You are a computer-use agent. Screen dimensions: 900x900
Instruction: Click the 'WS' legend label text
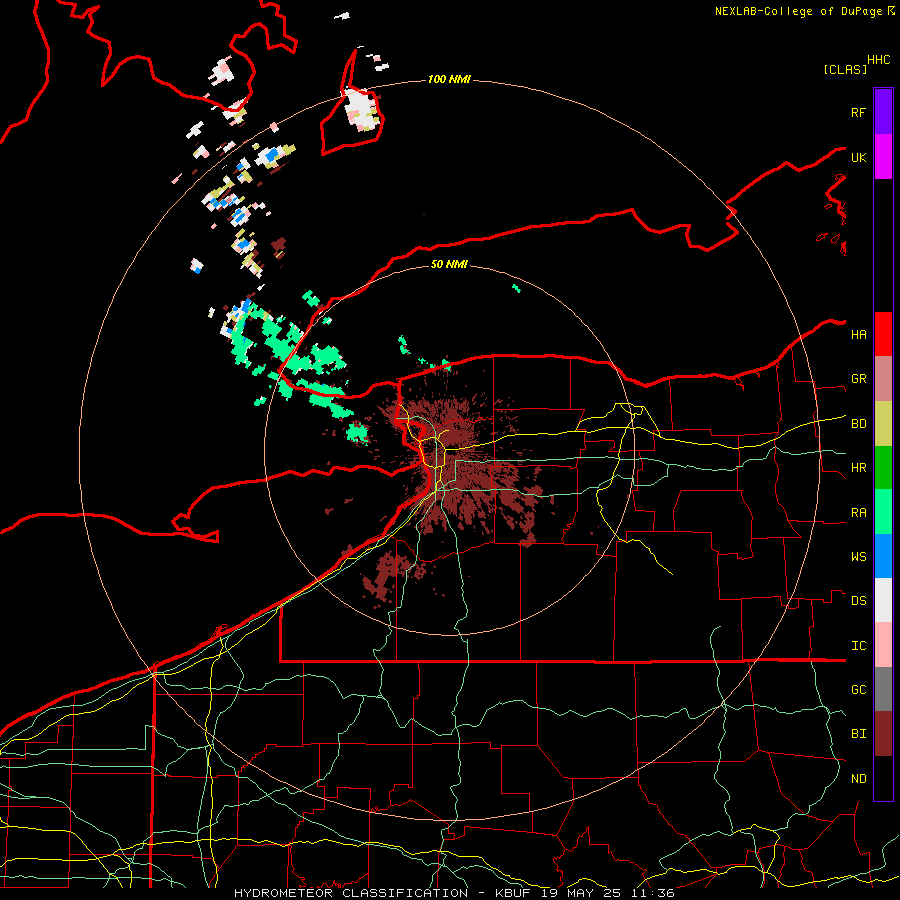click(858, 557)
